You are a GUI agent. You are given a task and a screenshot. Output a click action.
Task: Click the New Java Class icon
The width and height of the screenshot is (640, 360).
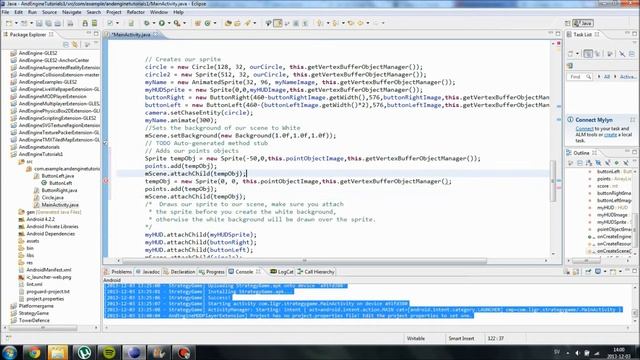[x=208, y=23]
